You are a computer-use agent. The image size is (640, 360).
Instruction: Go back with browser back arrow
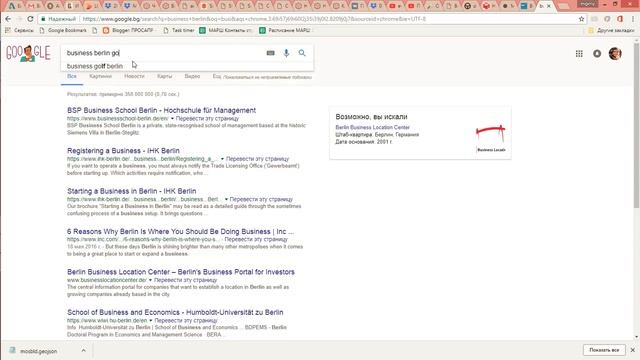coord(8,19)
